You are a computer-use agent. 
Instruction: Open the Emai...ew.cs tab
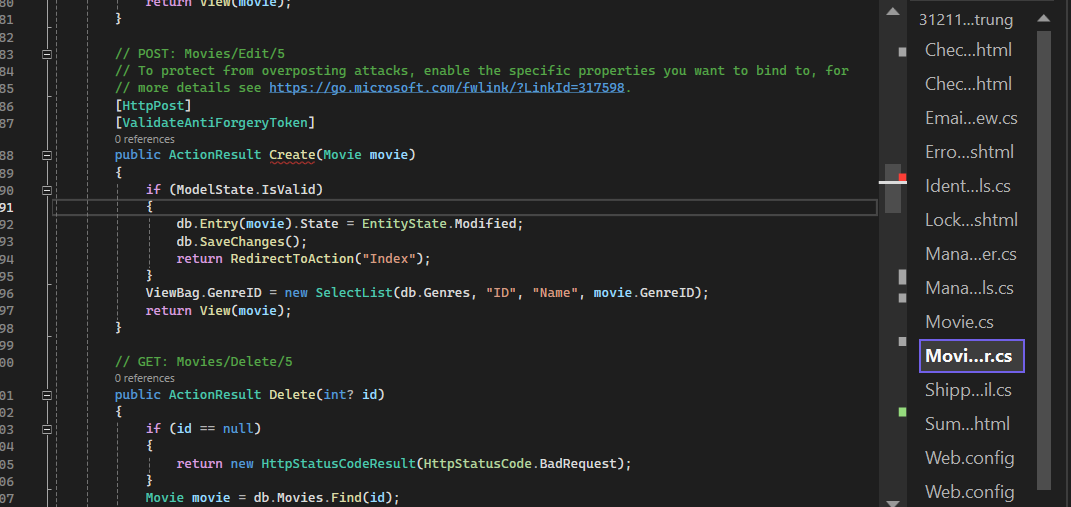click(971, 118)
